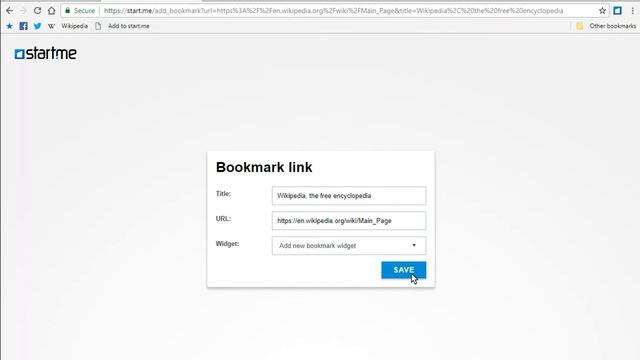Click the URL: label
The height and width of the screenshot is (360, 640).
pos(223,219)
